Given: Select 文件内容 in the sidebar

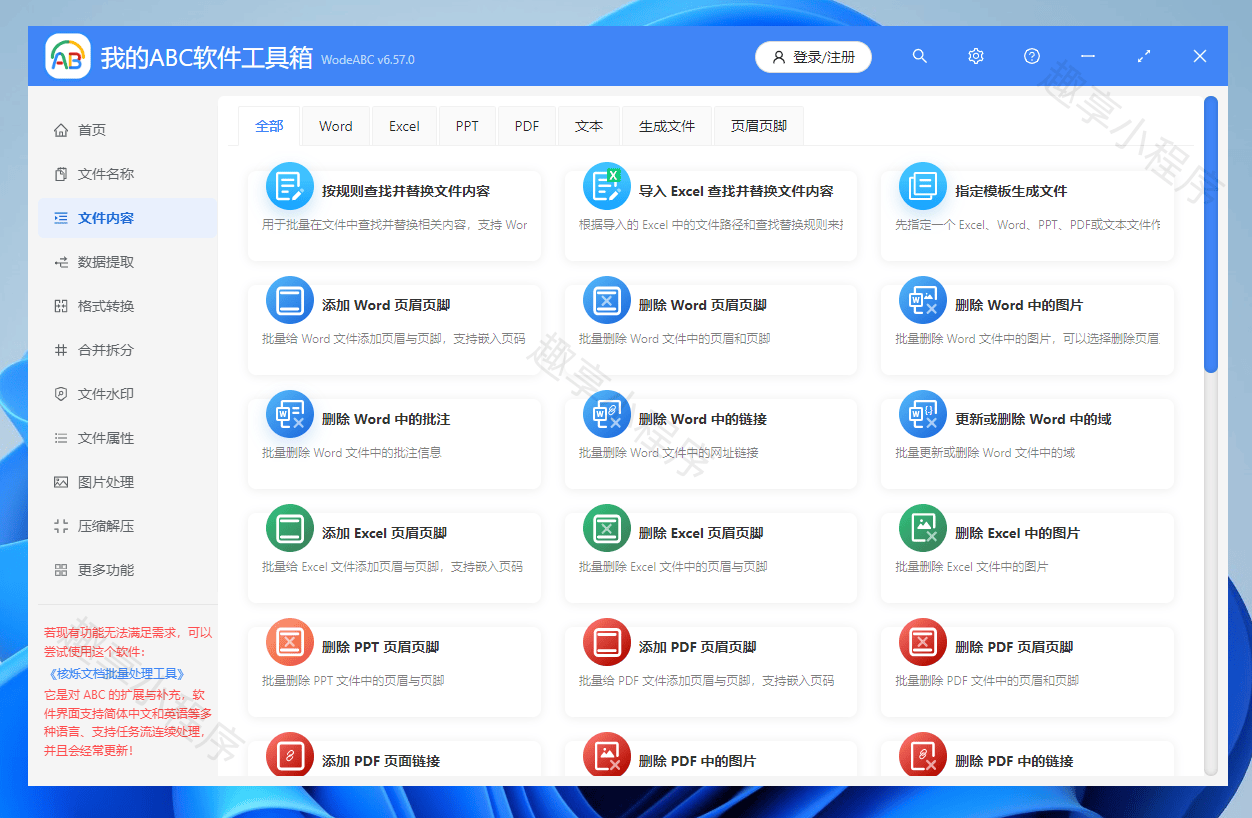Looking at the screenshot, I should (127, 218).
